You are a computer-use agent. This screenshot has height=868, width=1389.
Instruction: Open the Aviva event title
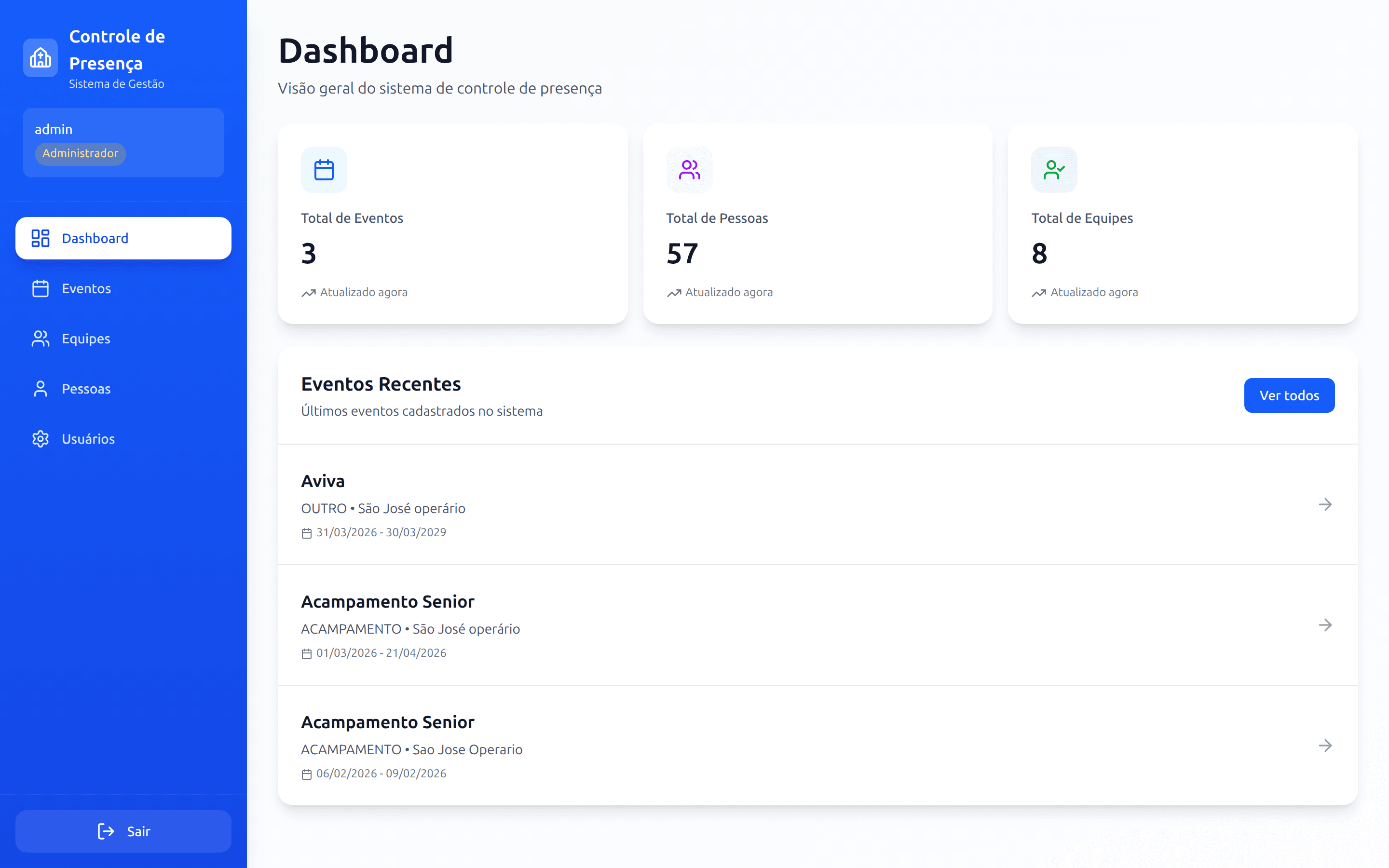click(x=323, y=481)
